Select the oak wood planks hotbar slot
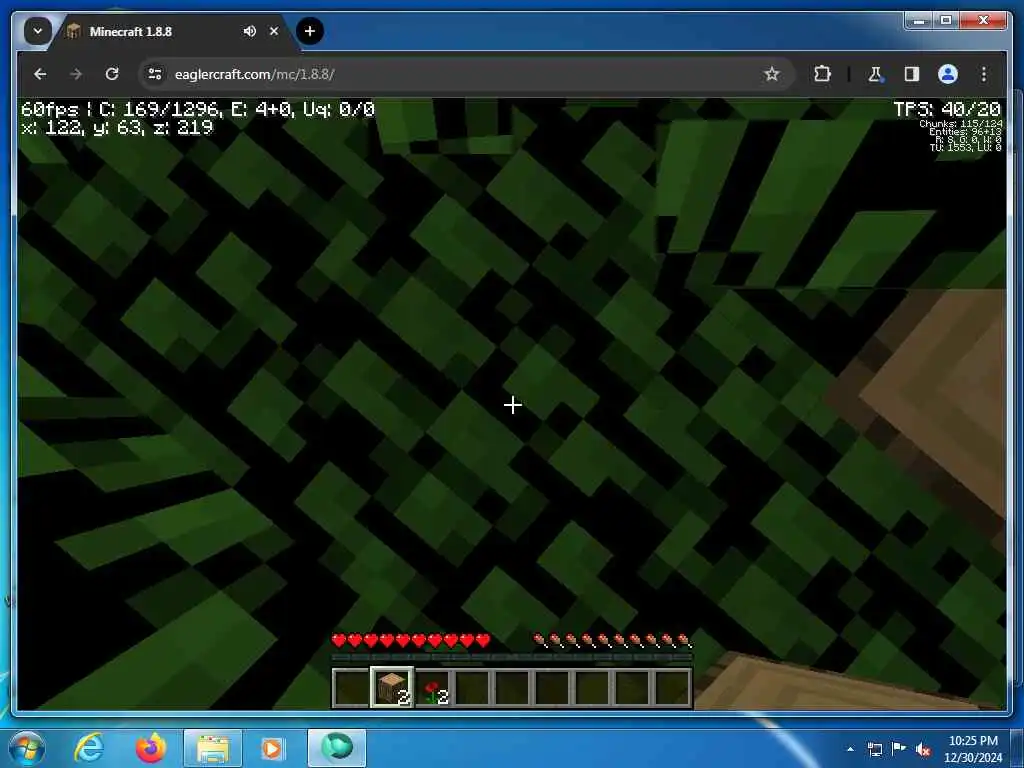 pos(392,688)
